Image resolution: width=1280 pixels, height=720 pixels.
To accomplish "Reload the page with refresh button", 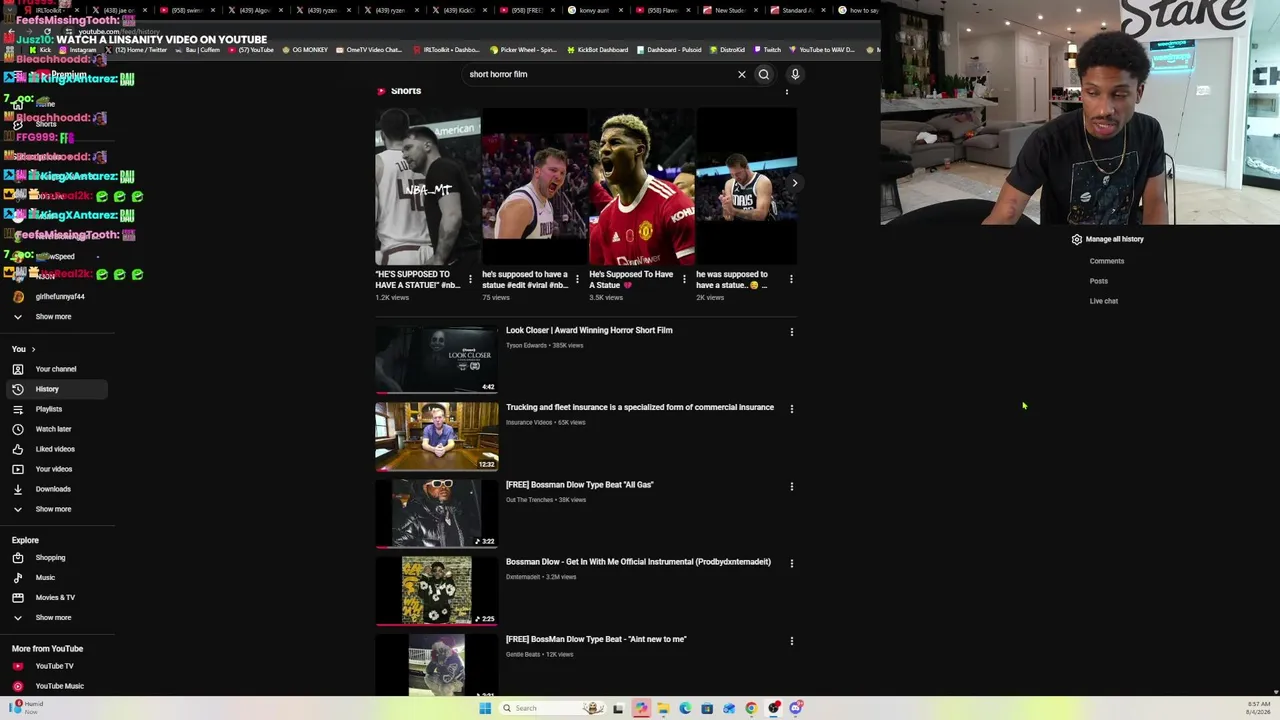I will [x=47, y=31].
